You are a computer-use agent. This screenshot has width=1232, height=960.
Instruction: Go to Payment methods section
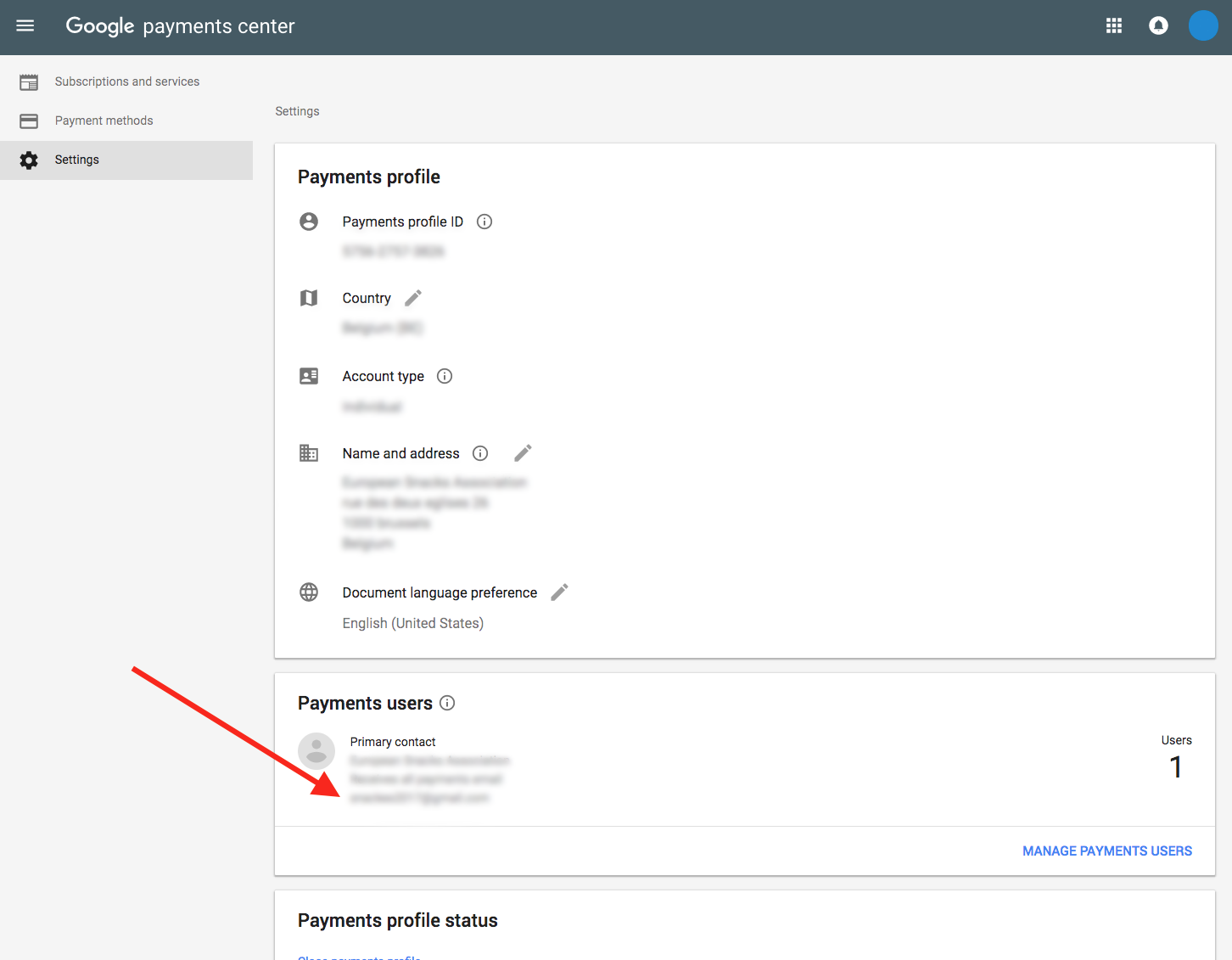tap(126, 121)
